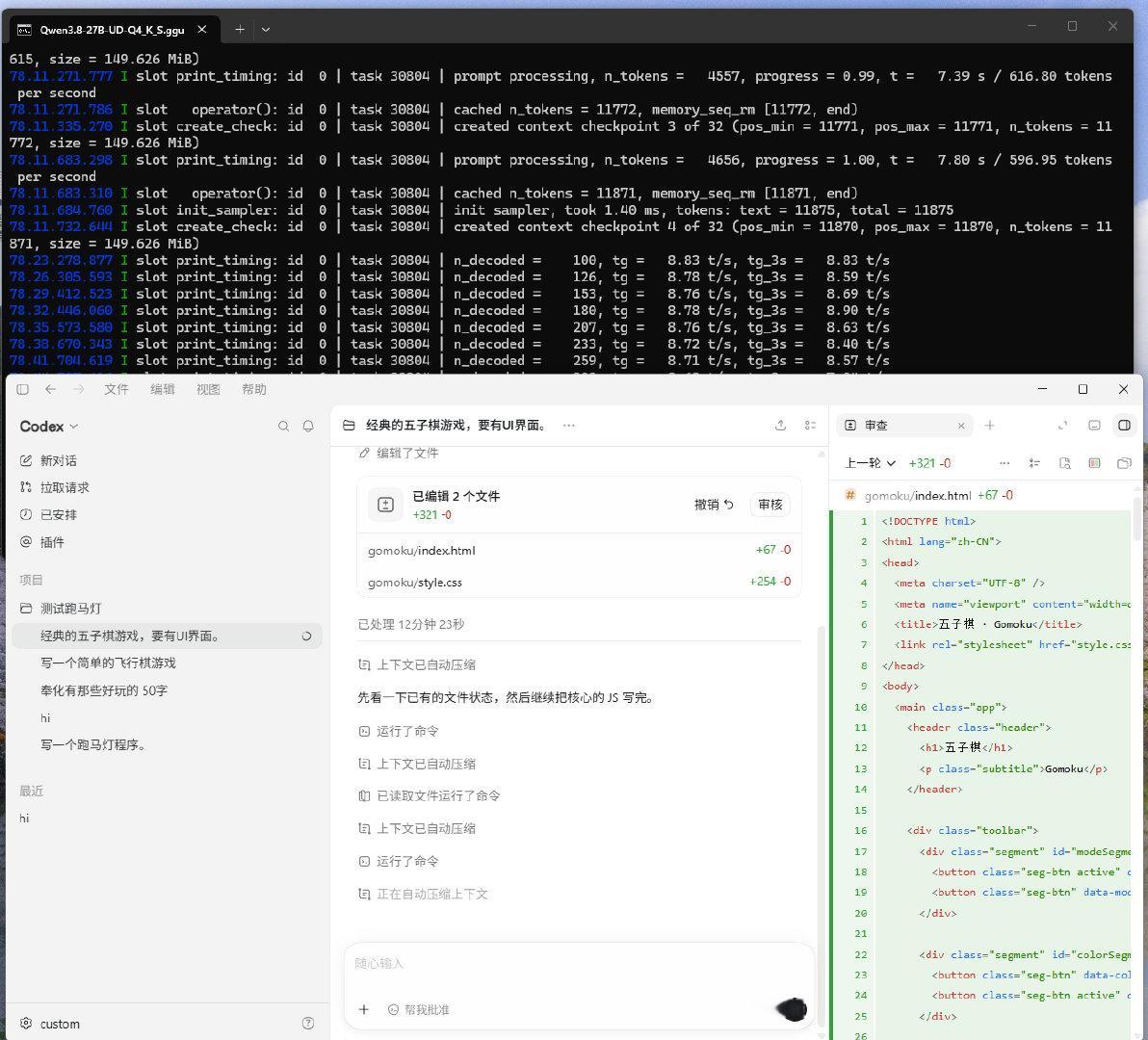Open the 帮我批准 approval mode selector

tap(419, 1010)
